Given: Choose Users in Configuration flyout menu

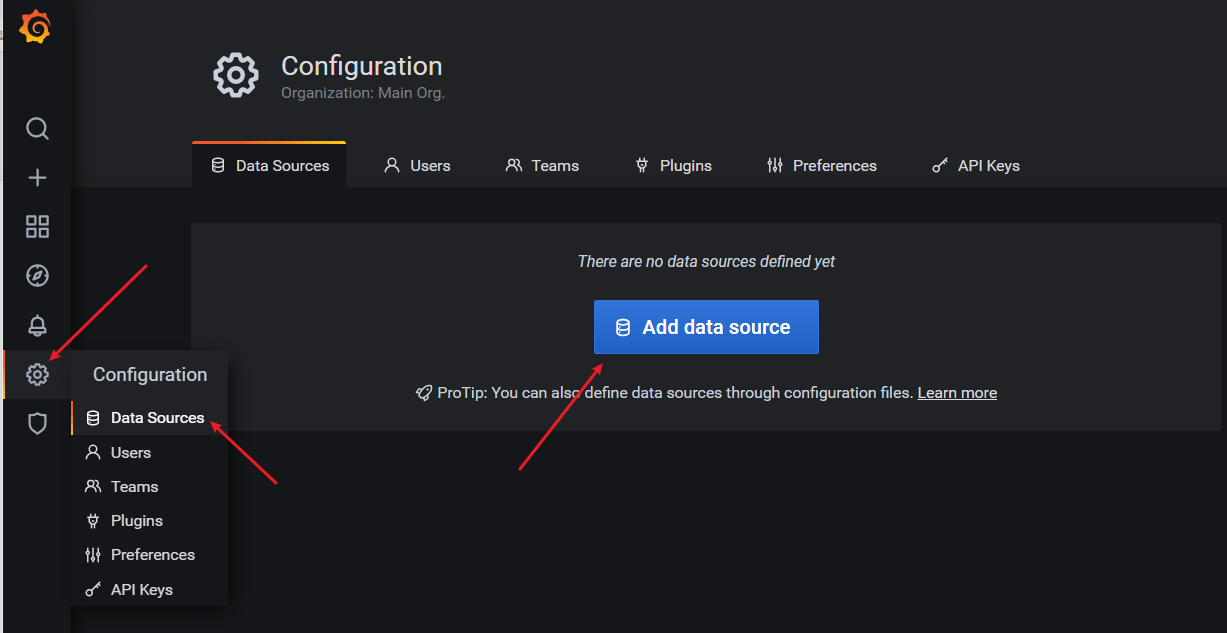Looking at the screenshot, I should [x=130, y=453].
